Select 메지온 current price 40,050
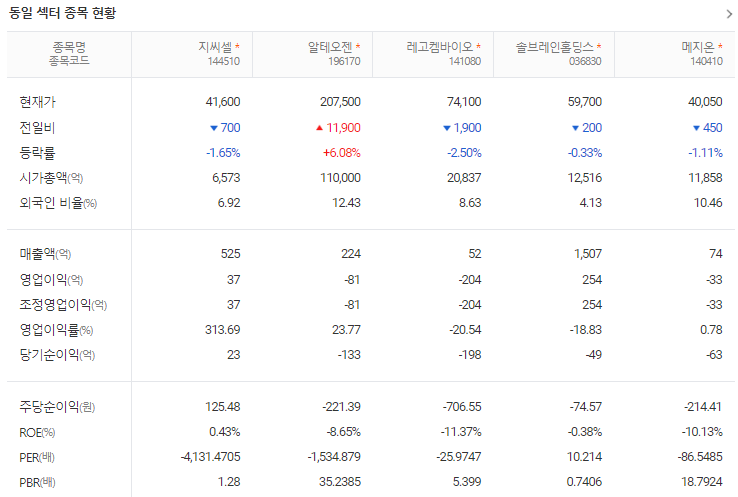 [705, 102]
